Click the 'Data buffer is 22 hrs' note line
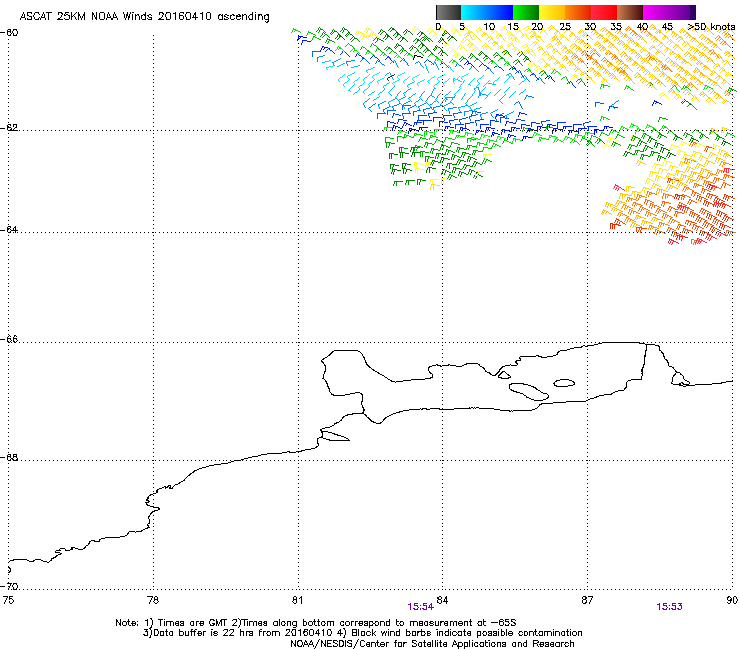Image resolution: width=740 pixels, height=650 pixels. coord(362,633)
